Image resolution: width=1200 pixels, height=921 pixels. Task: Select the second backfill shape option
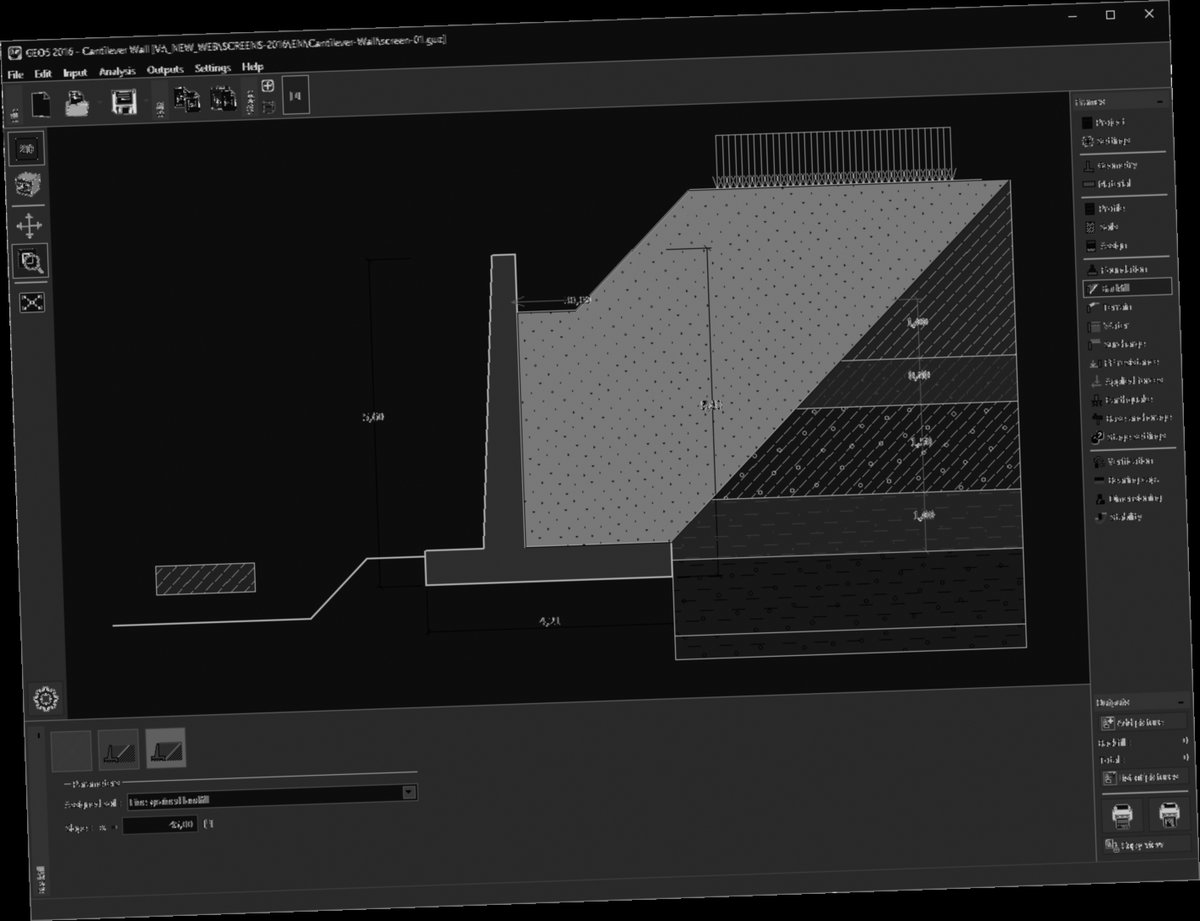click(x=118, y=748)
